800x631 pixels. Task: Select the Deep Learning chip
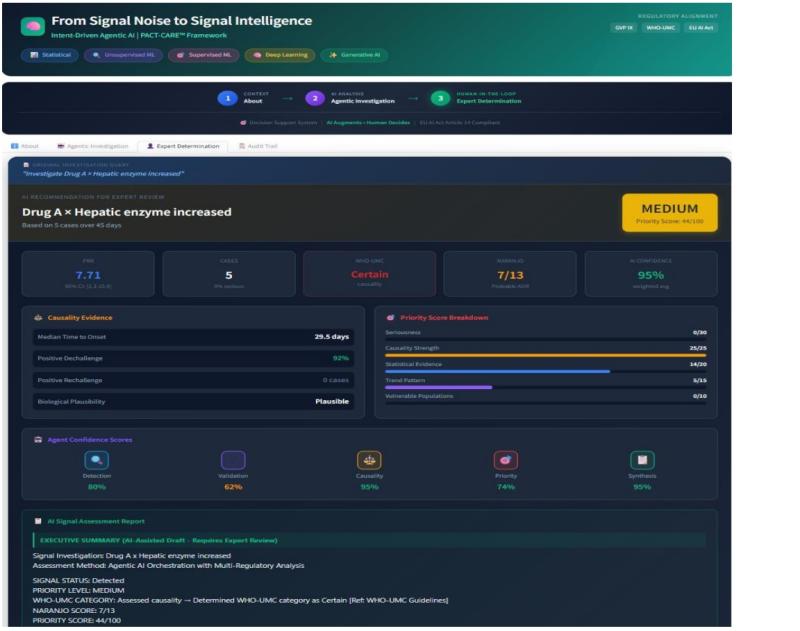click(x=279, y=55)
